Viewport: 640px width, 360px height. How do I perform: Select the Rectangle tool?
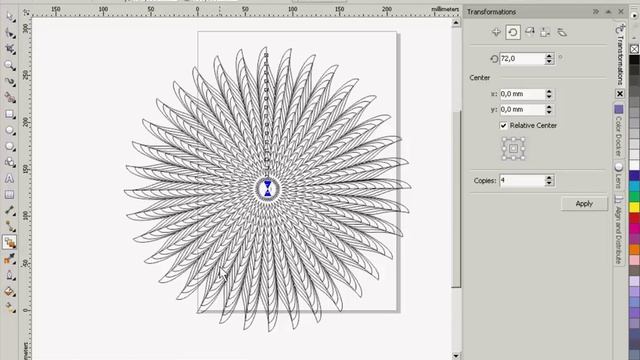pyautogui.click(x=10, y=114)
